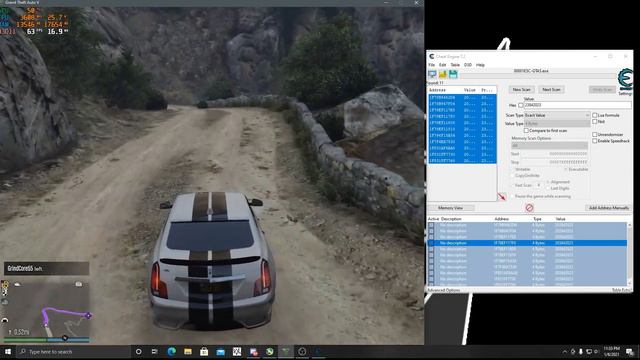640x360 pixels.
Task: Click the scan Value input field
Action: tap(578, 105)
